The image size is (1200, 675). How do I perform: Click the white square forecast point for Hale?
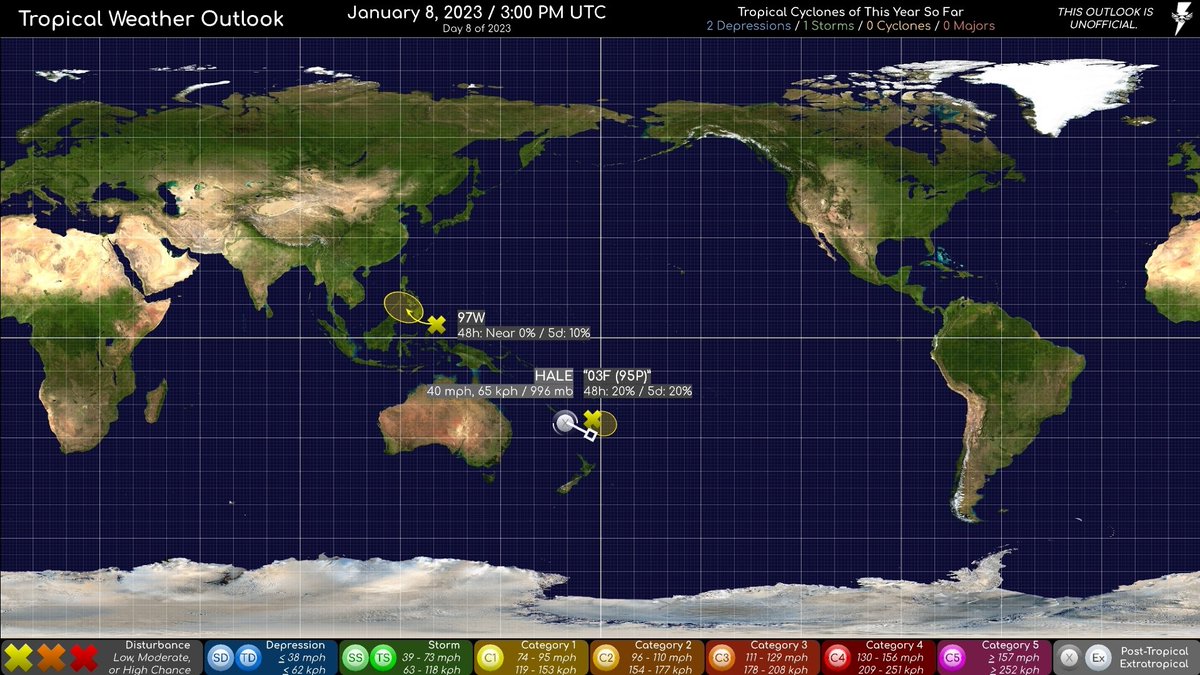click(590, 434)
